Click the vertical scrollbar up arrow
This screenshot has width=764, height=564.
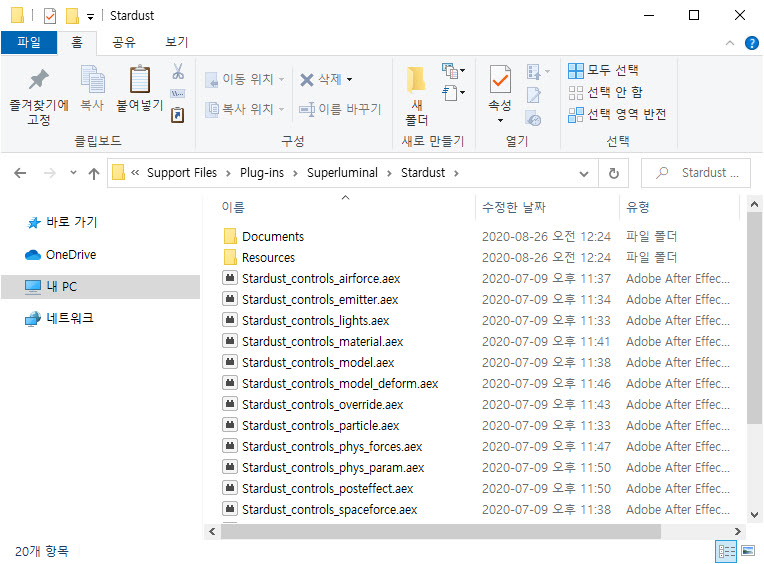754,204
